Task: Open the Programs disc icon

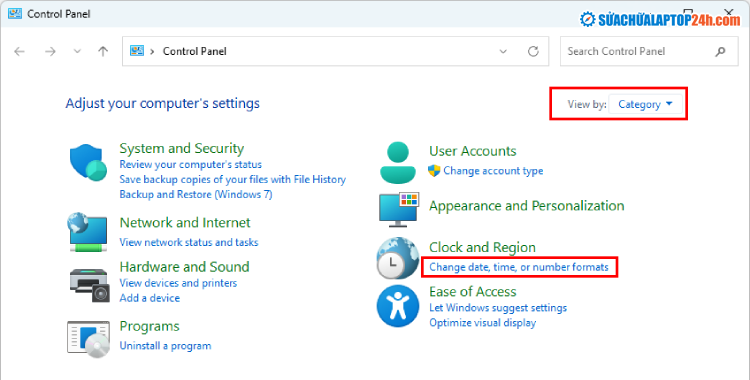Action: [x=88, y=339]
